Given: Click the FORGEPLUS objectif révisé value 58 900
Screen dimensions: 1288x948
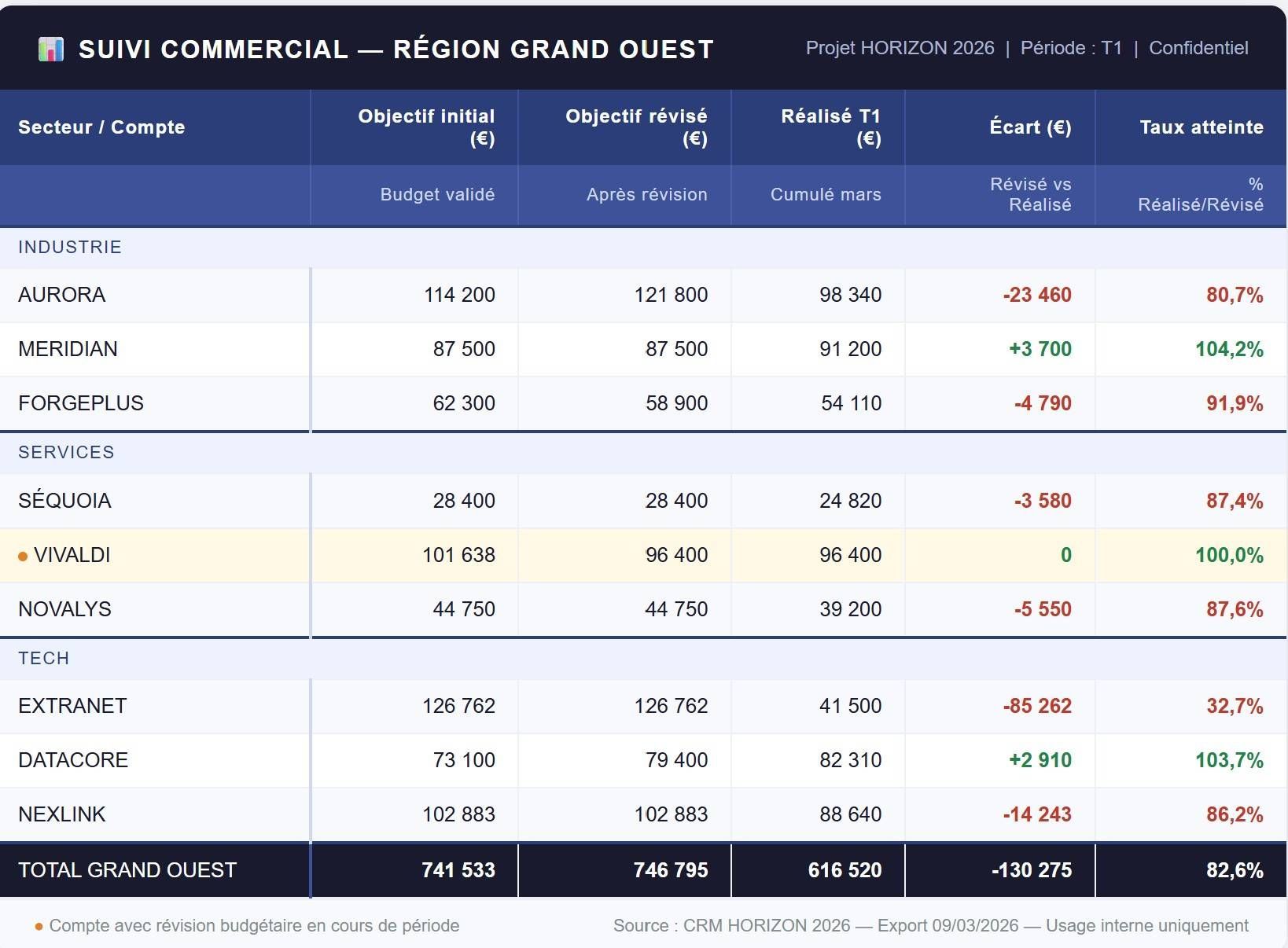Looking at the screenshot, I should (x=676, y=404).
